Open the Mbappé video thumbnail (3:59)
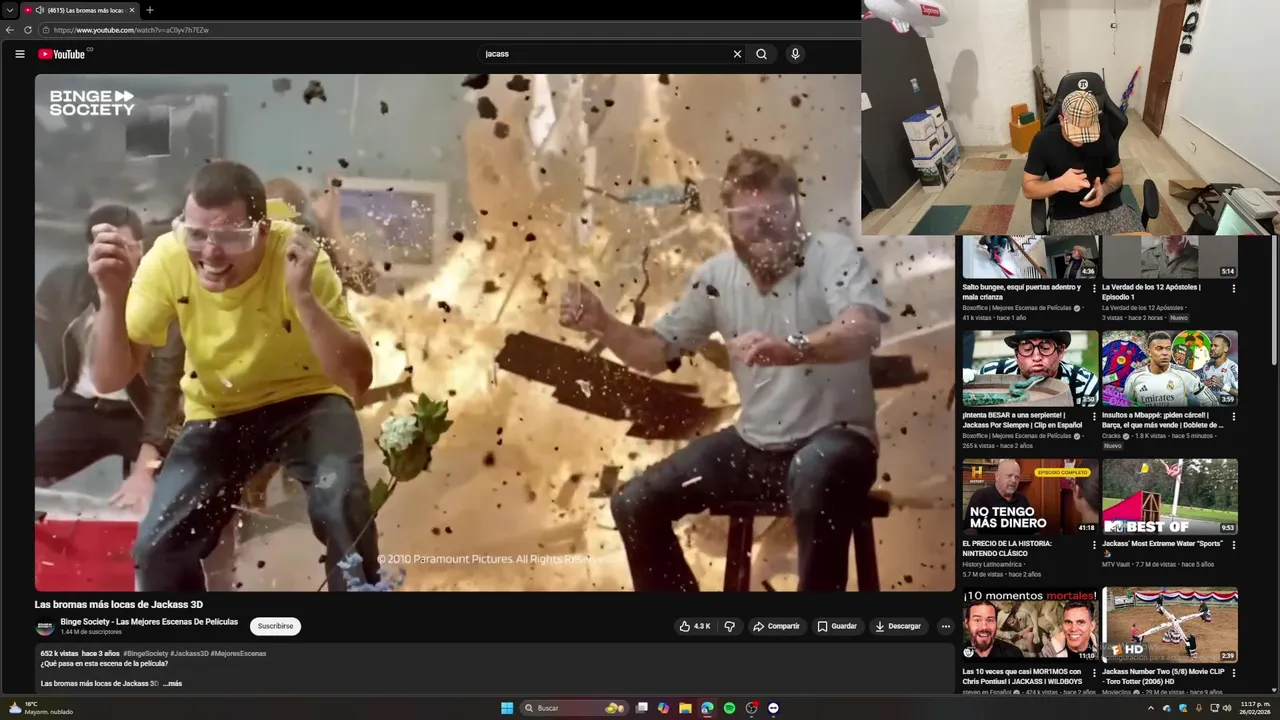1280x720 pixels. tap(1170, 368)
